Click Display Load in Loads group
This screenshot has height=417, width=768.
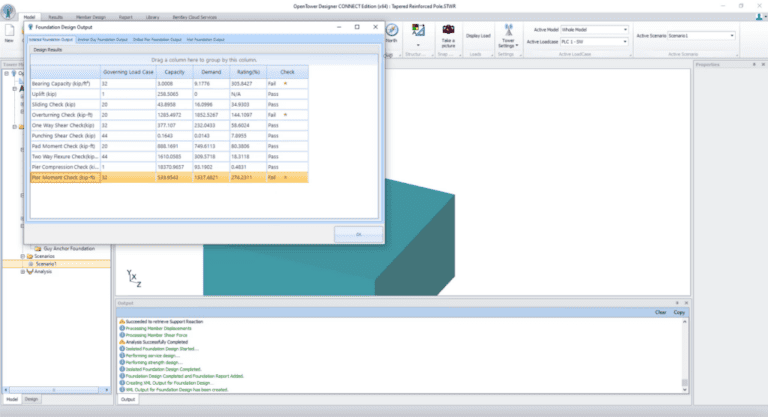coord(478,36)
